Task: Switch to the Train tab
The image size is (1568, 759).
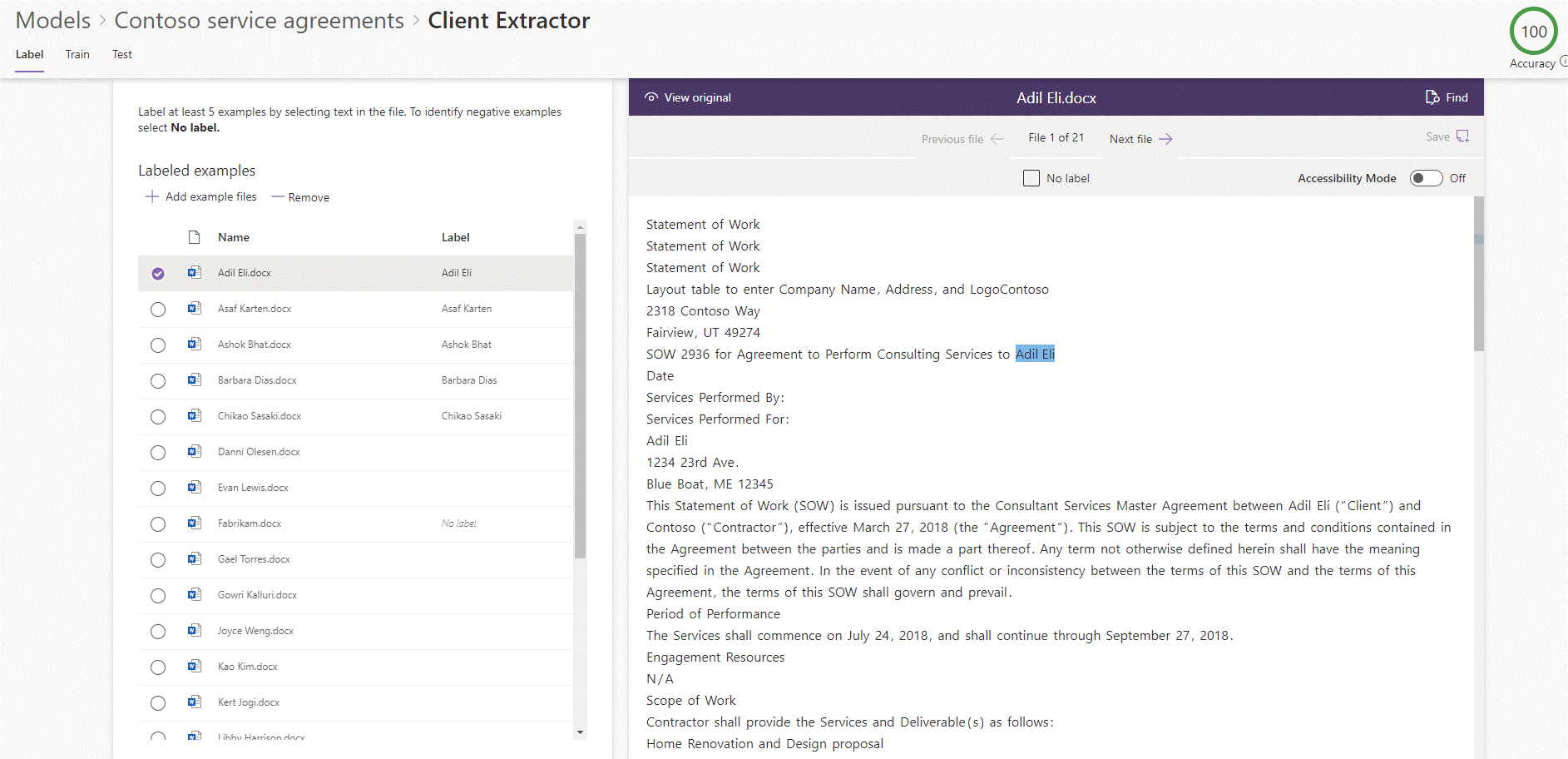Action: click(x=77, y=54)
